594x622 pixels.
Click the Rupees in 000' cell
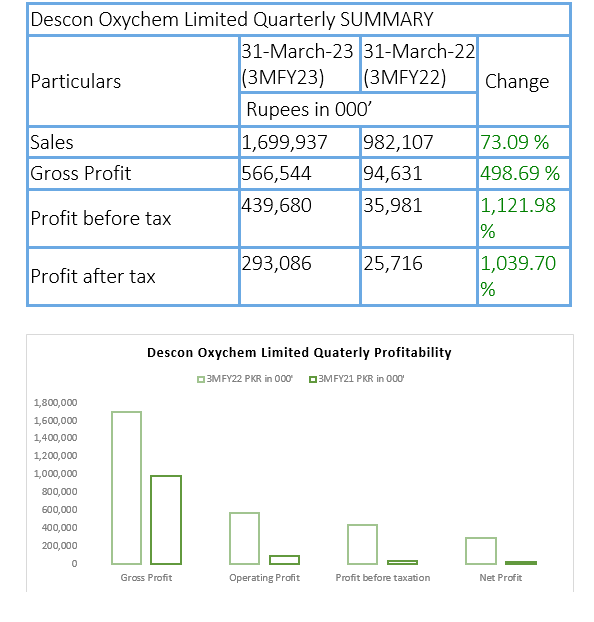359,109
